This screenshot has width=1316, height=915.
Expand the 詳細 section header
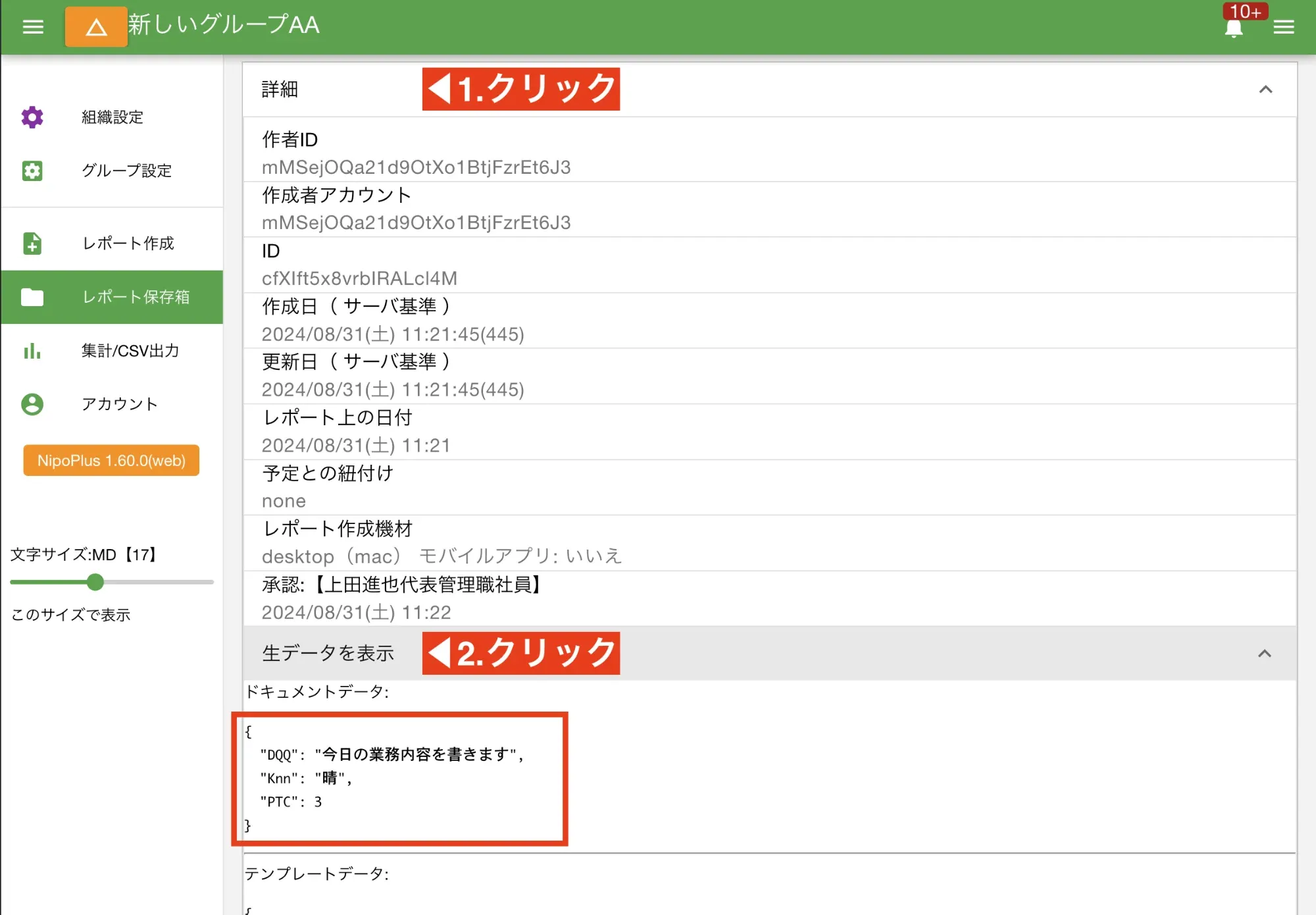[280, 90]
